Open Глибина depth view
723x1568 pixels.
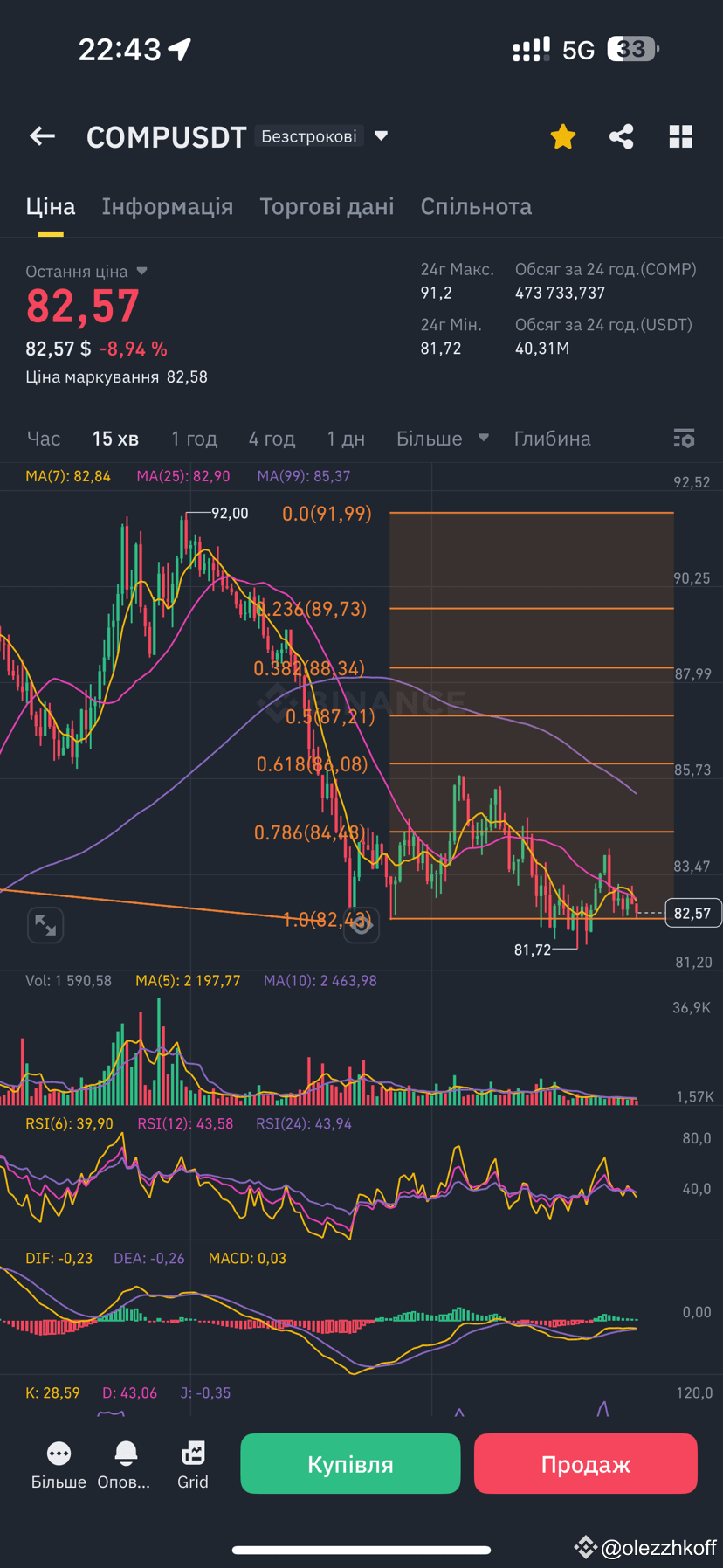552,439
